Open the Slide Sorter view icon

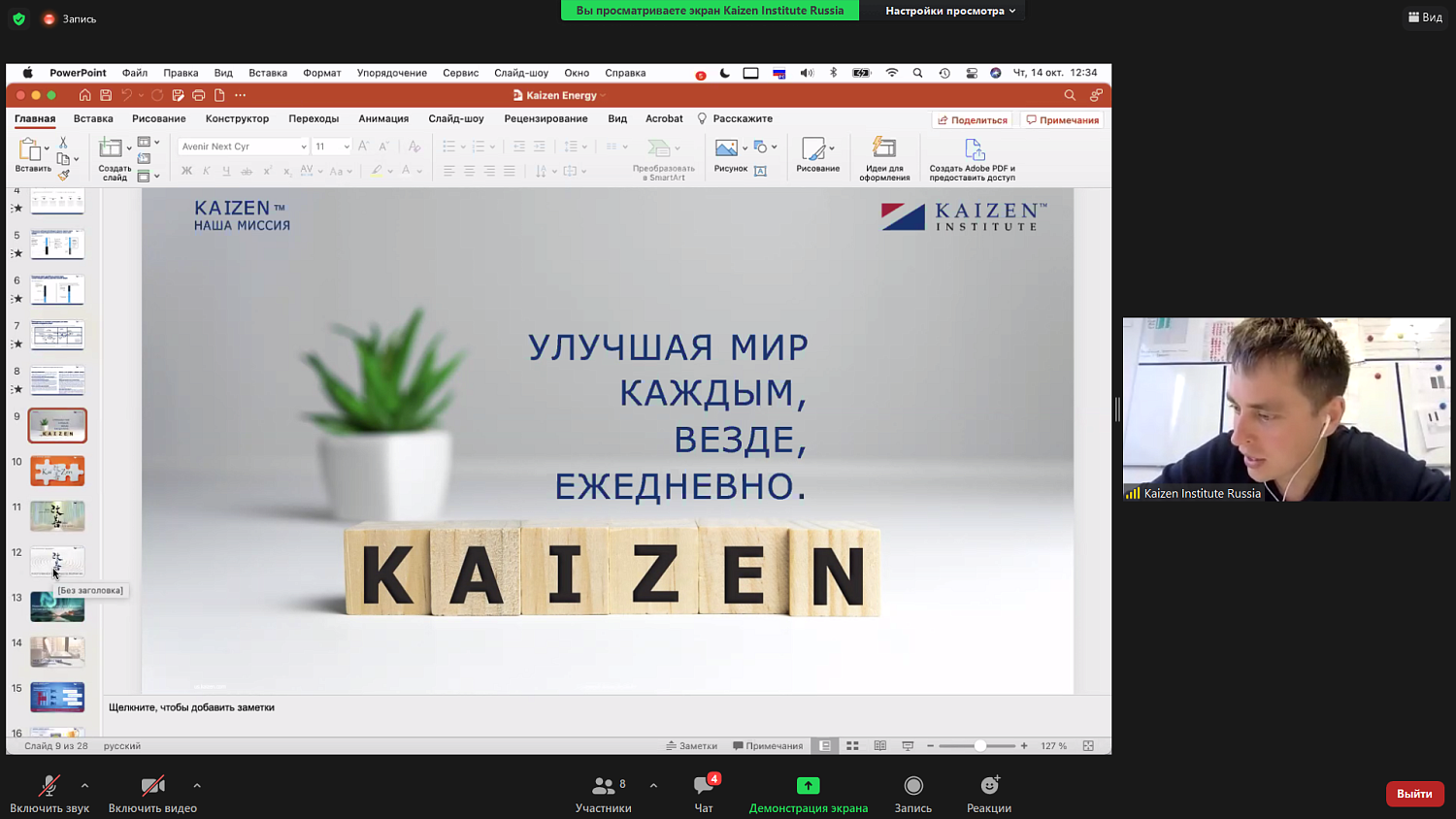(852, 746)
